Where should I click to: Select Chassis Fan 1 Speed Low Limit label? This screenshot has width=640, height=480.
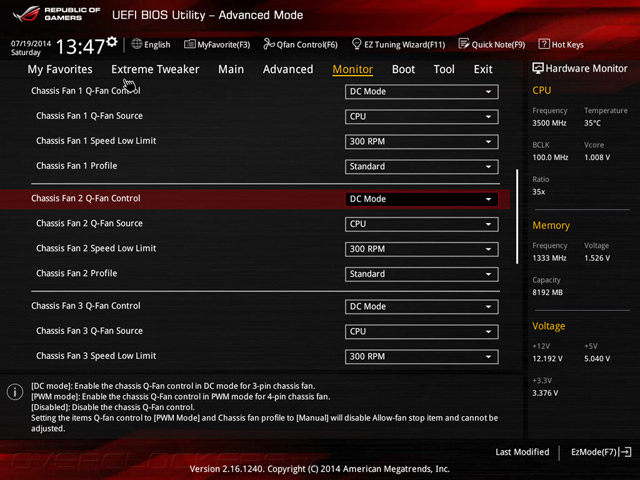click(96, 141)
